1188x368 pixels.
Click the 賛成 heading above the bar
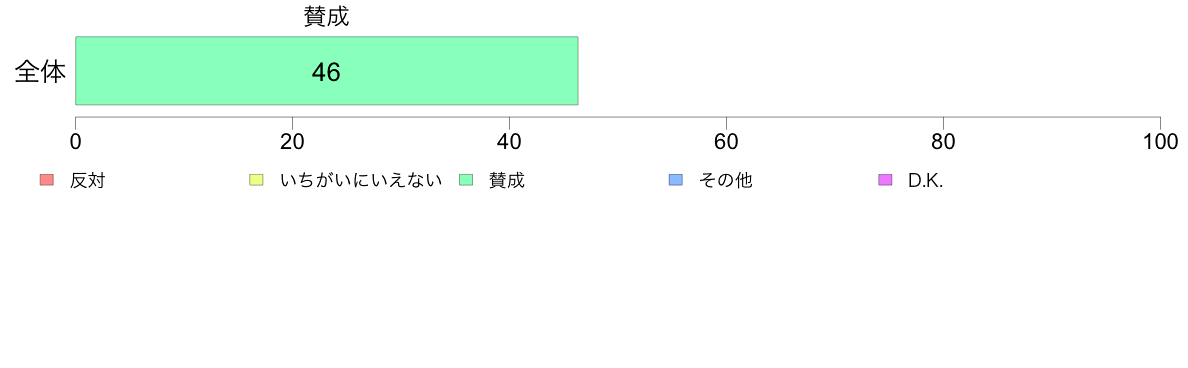(x=327, y=17)
